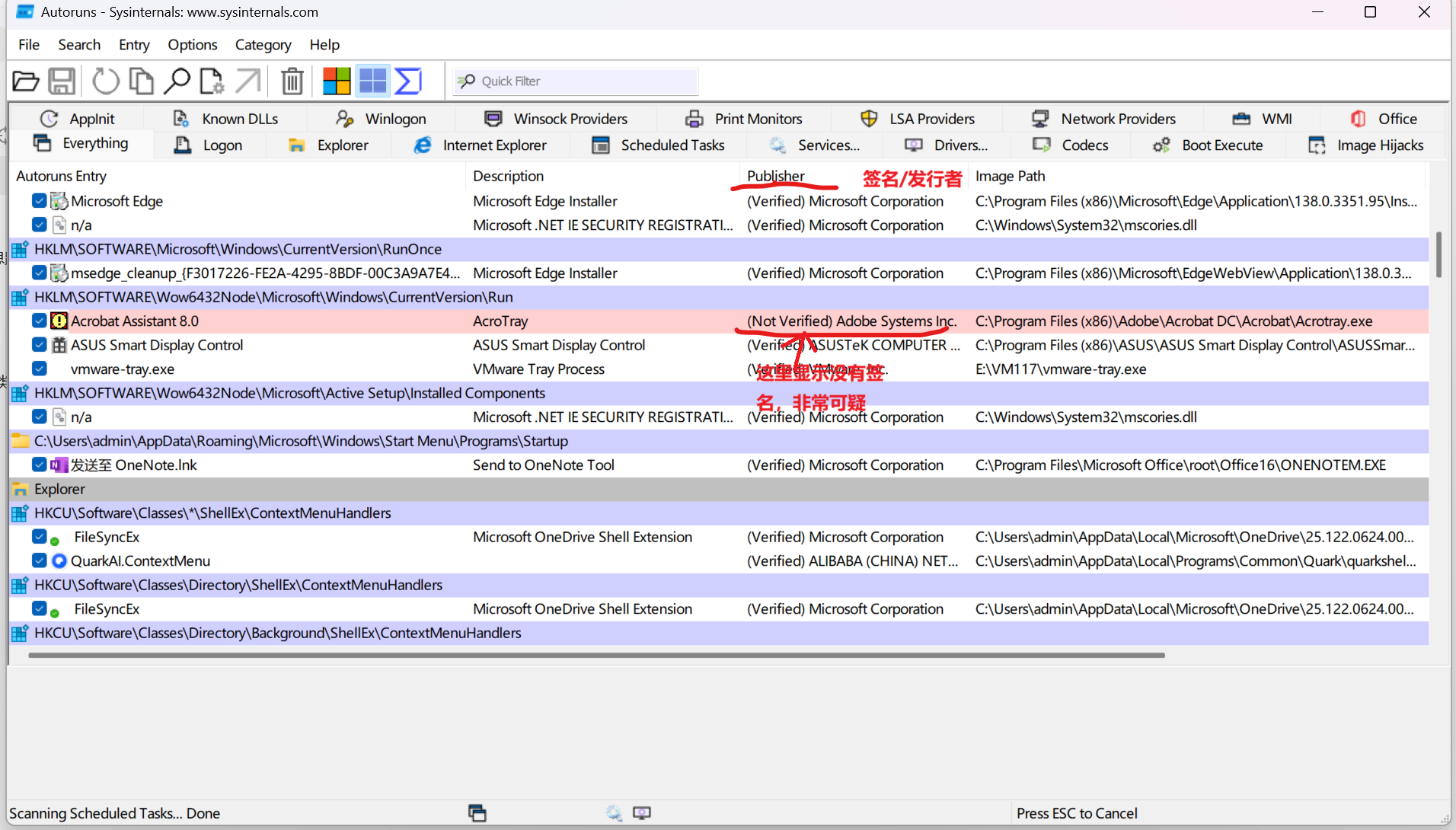Click the RunOnce registry key icon

pyautogui.click(x=21, y=249)
